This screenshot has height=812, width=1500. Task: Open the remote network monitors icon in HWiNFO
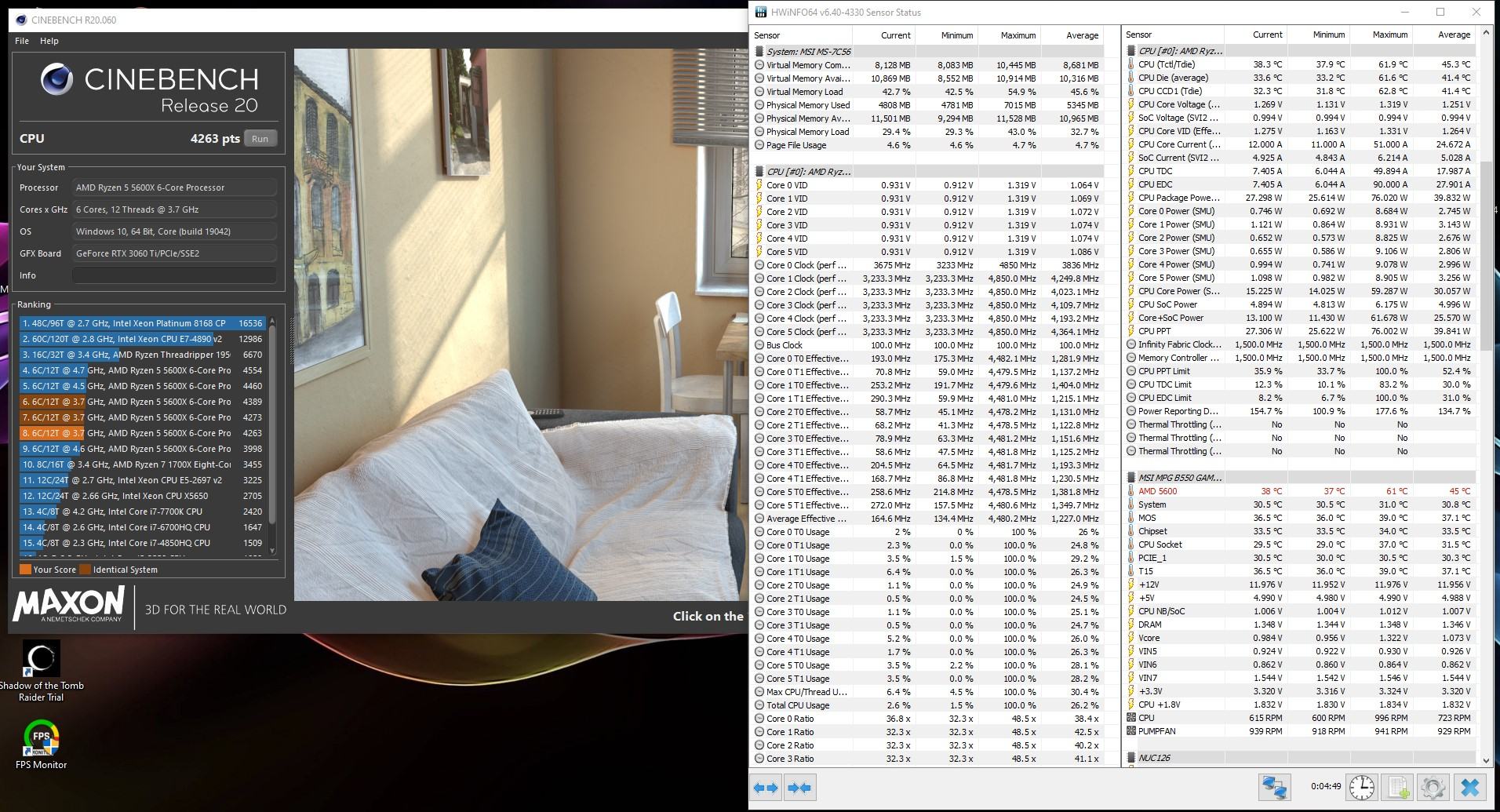(1274, 787)
